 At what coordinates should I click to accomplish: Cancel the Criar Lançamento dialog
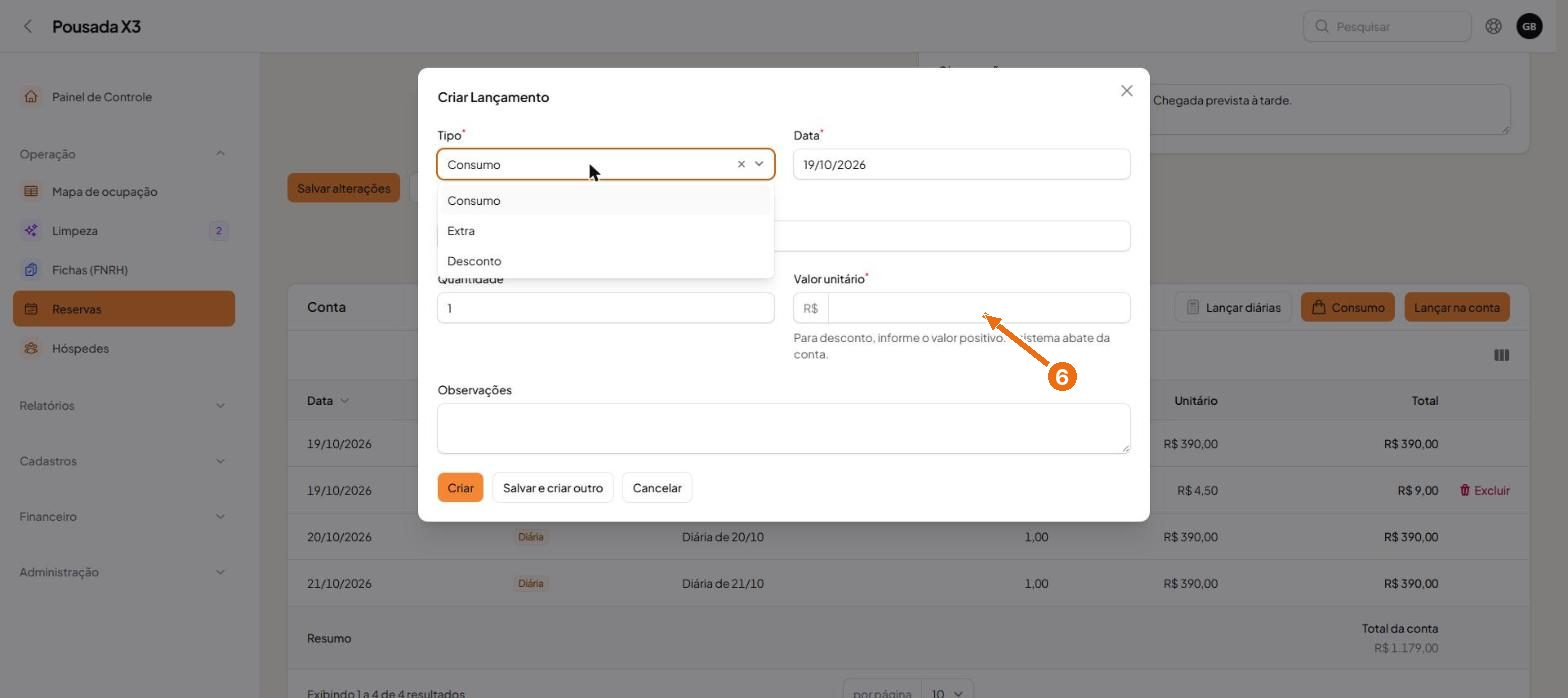coord(657,488)
